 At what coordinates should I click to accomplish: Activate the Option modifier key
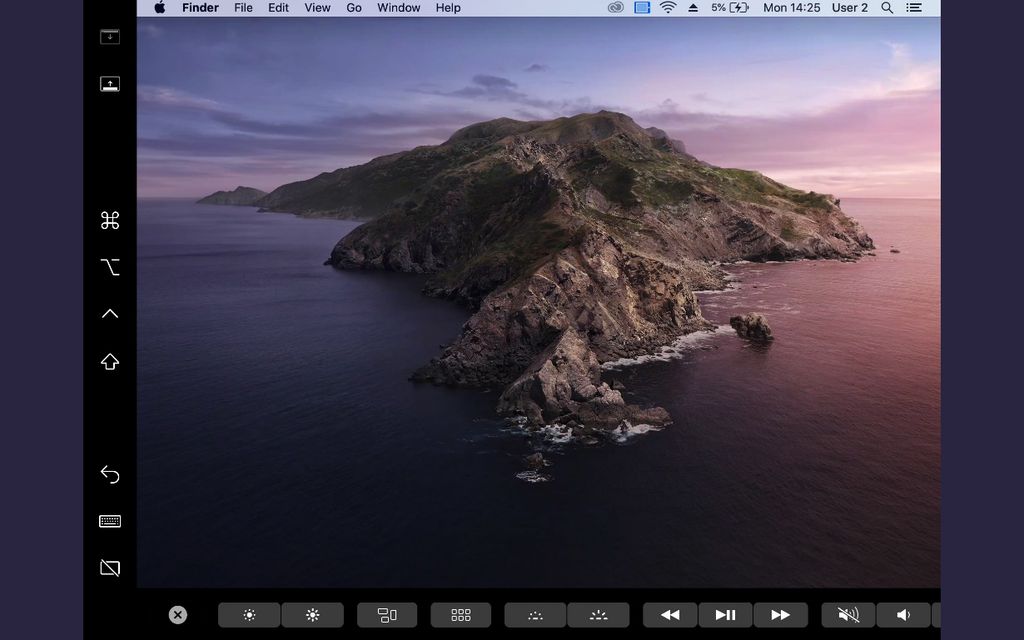(x=110, y=266)
